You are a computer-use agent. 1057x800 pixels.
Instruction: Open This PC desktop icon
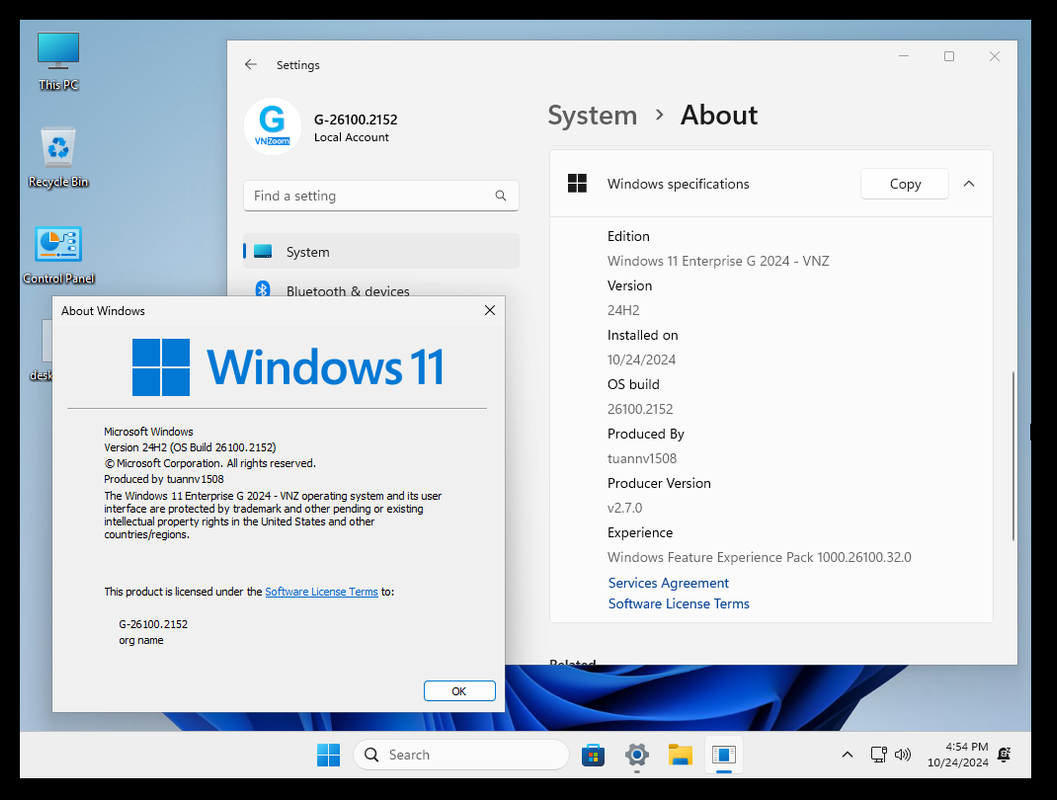pos(58,61)
